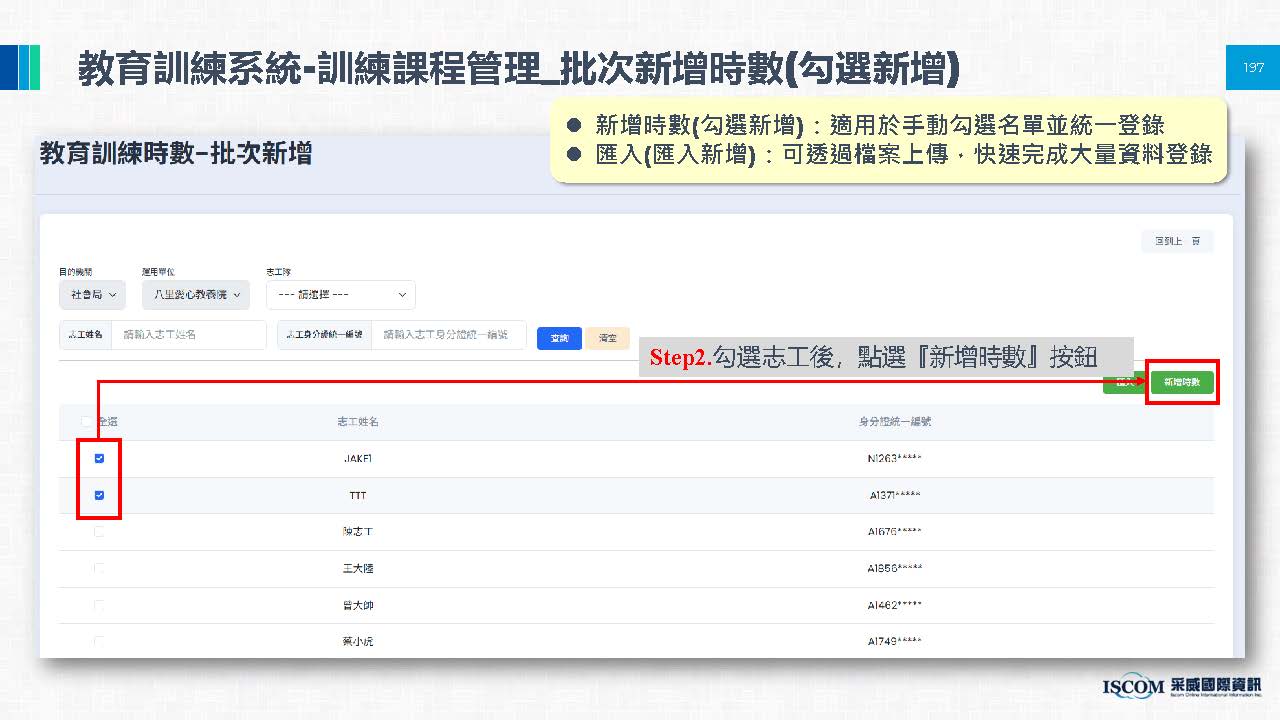1280x720 pixels.
Task: Uncheck the checkbox for volunteer TTT
Action: tap(99, 495)
